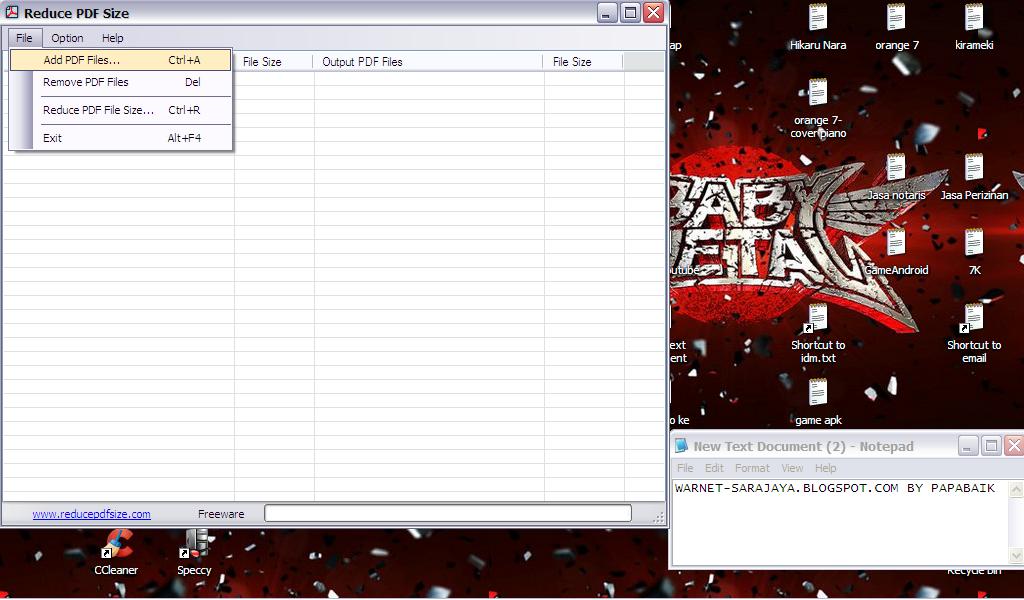Select the orange 7-cover piano file icon
Screen dimensions: 1024x600
pyautogui.click(x=818, y=93)
